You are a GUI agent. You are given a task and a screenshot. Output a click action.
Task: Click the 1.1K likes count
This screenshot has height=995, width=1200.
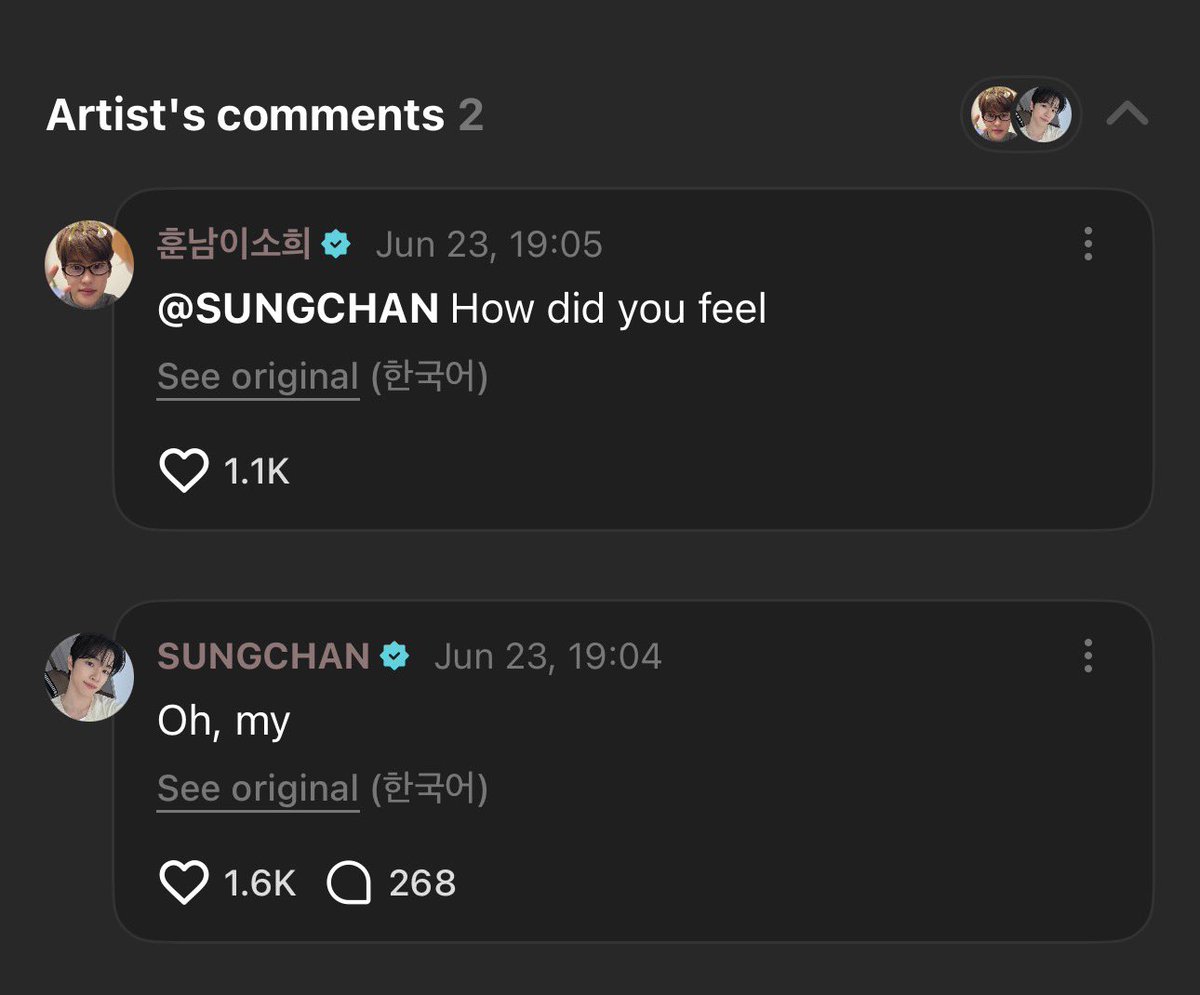coord(257,471)
